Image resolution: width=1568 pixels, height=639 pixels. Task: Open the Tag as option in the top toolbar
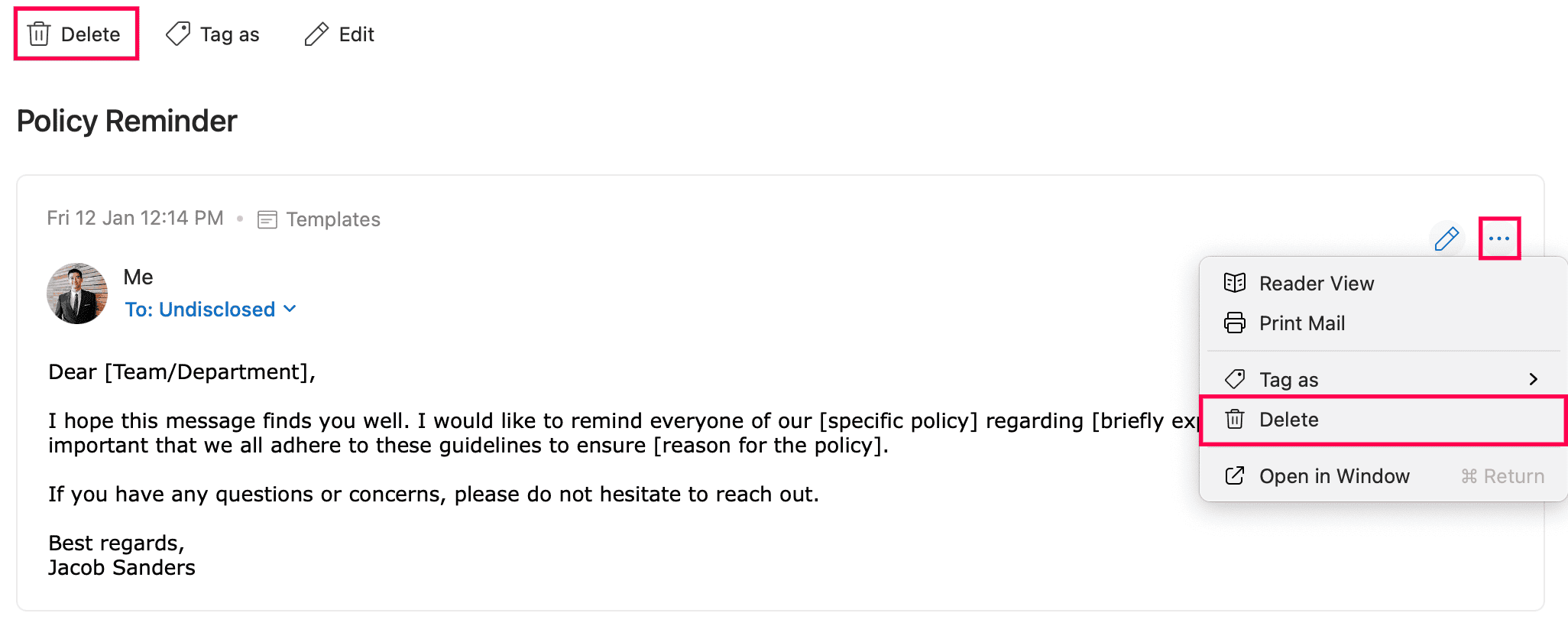213,34
